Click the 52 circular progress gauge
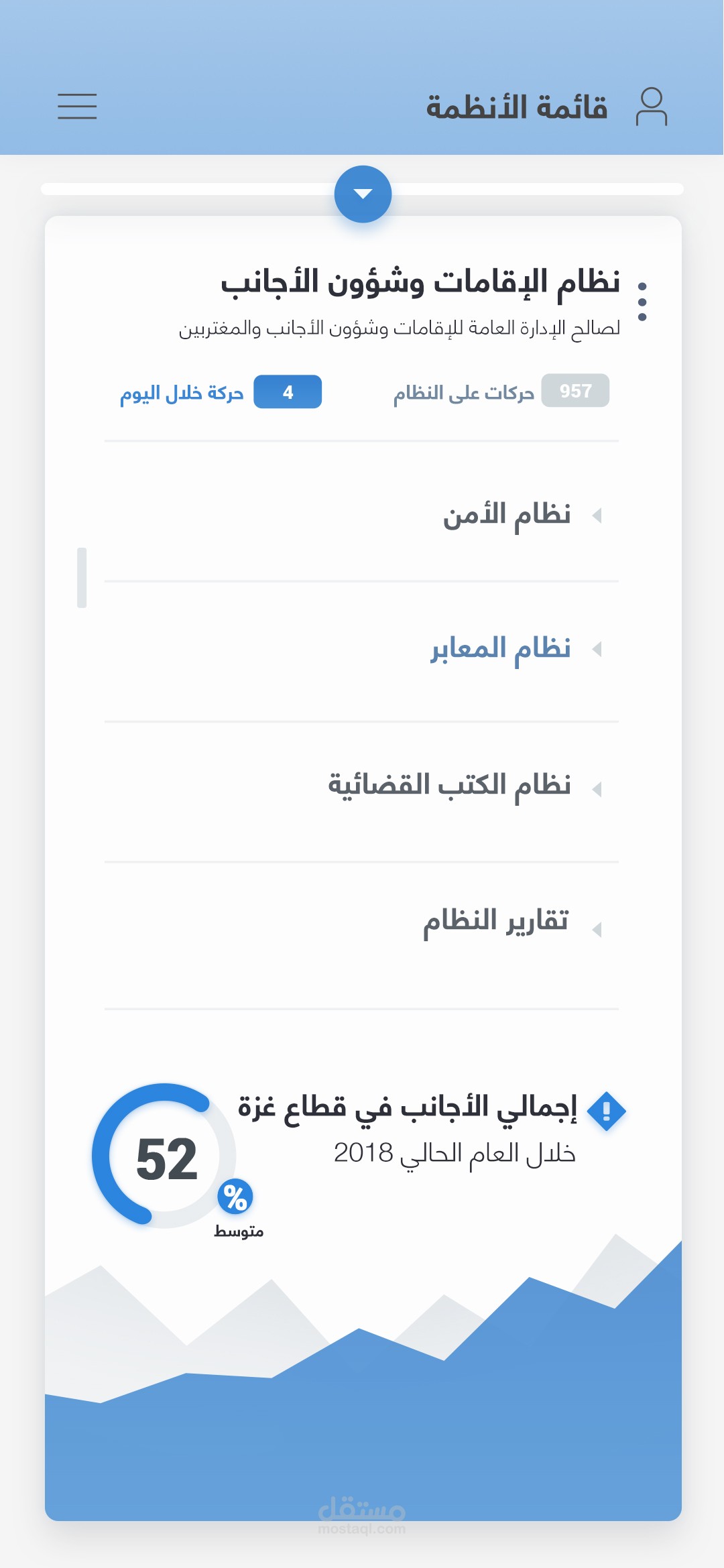The height and width of the screenshot is (1568, 724). (164, 1156)
